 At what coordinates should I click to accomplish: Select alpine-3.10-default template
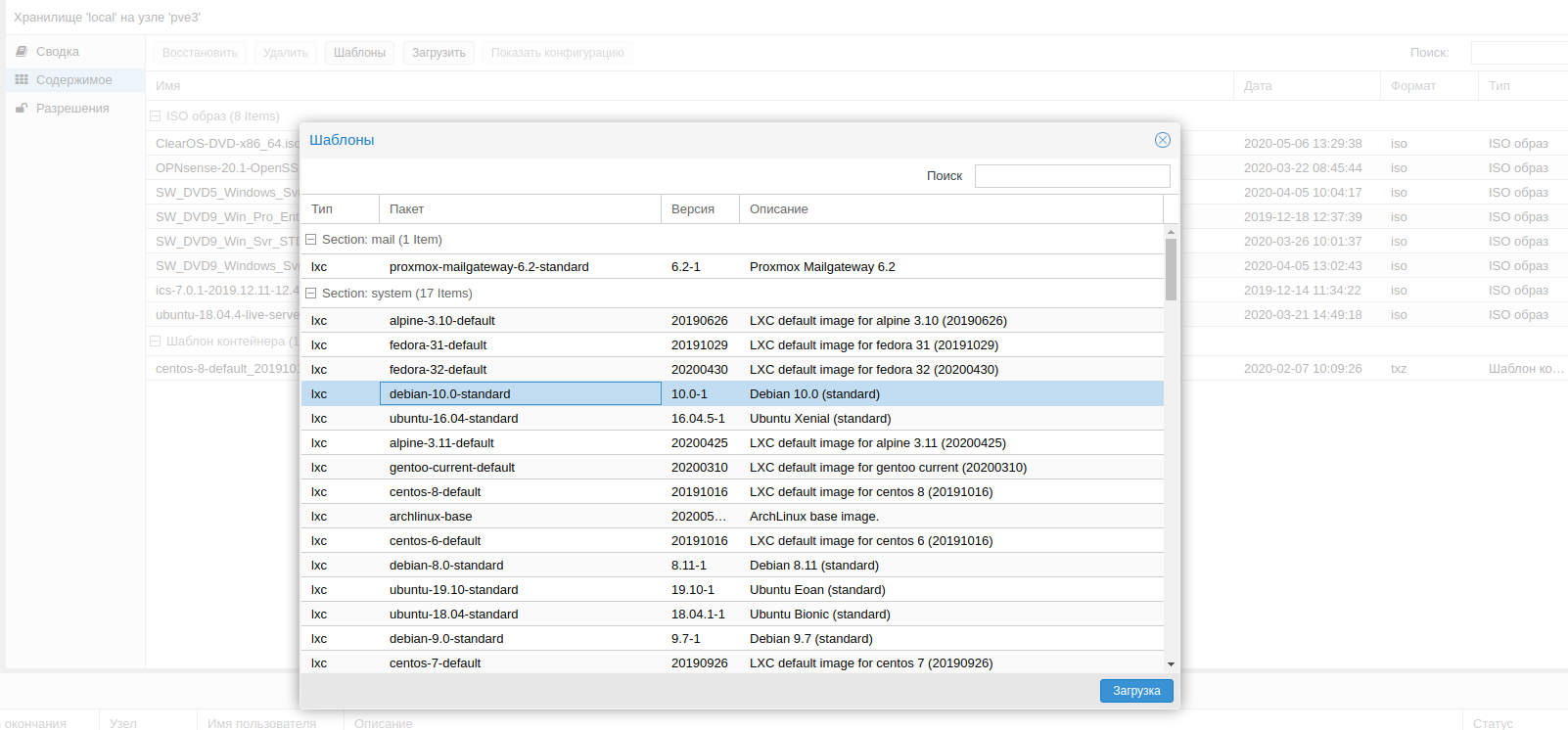(732, 321)
